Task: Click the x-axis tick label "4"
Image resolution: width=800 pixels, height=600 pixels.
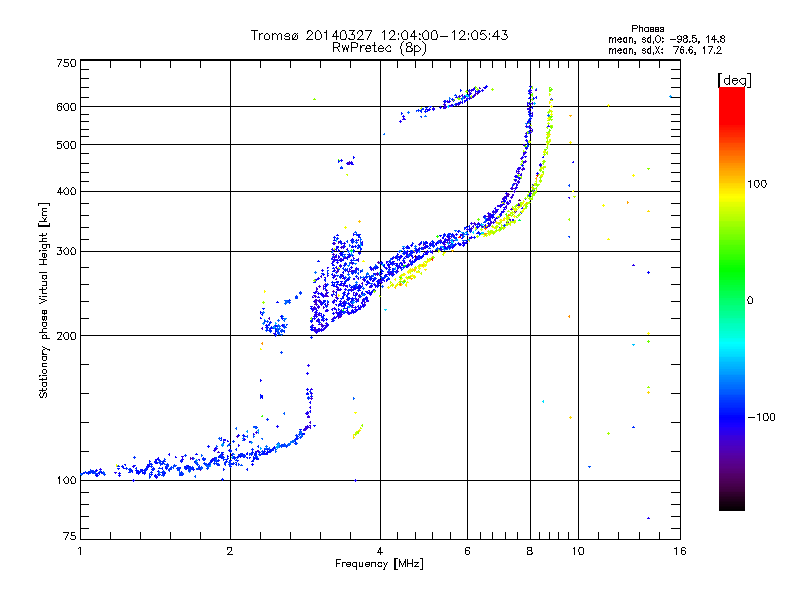Action: coord(380,551)
